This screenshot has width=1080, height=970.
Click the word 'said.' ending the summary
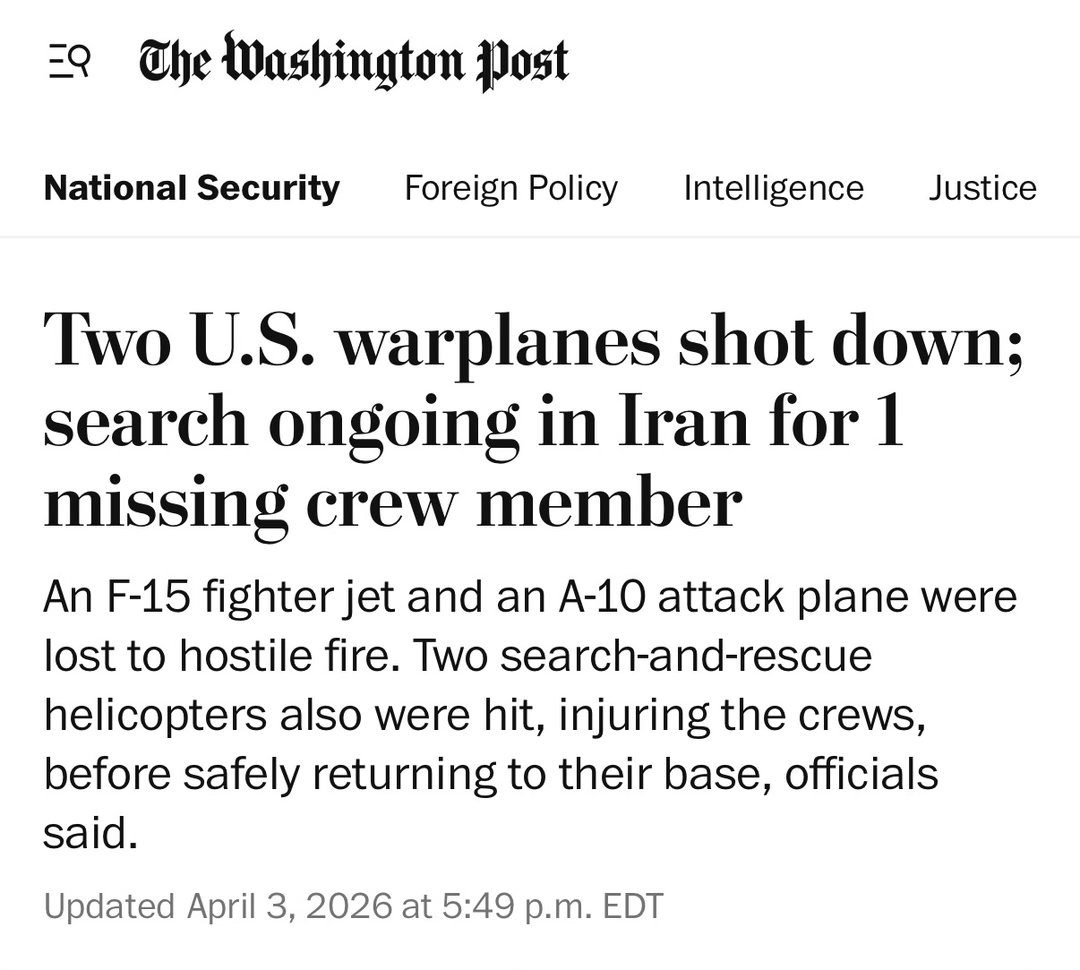point(89,833)
